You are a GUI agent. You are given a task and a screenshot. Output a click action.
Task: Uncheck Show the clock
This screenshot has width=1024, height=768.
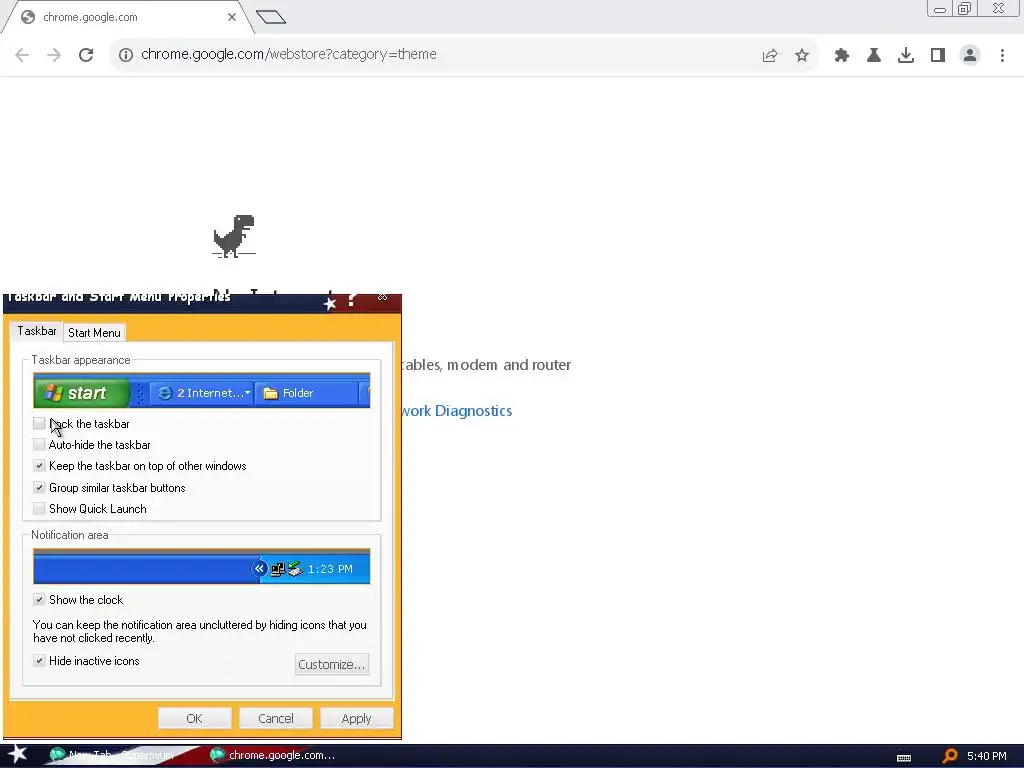tap(39, 600)
